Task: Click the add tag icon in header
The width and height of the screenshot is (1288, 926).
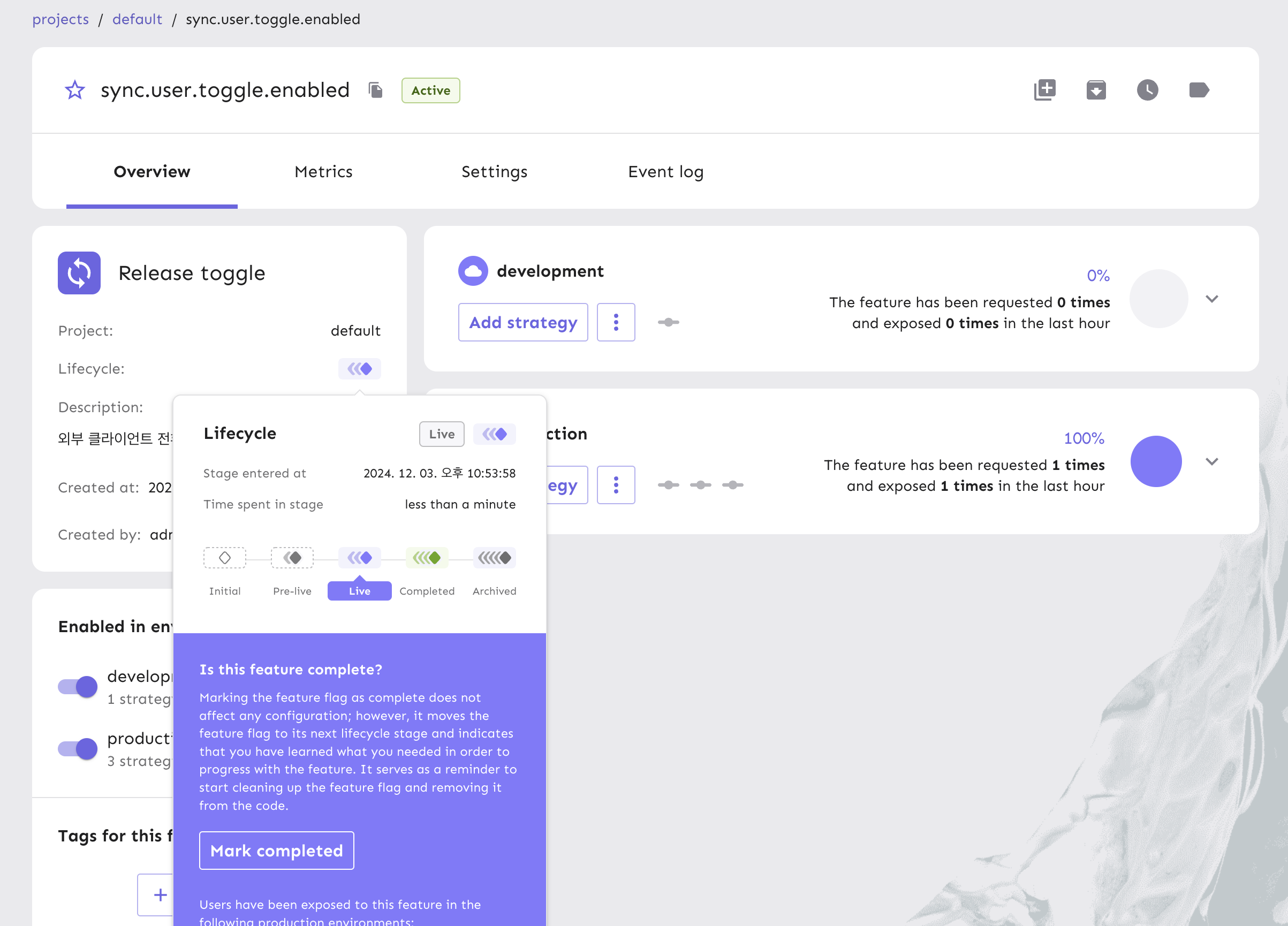Action: point(1199,90)
